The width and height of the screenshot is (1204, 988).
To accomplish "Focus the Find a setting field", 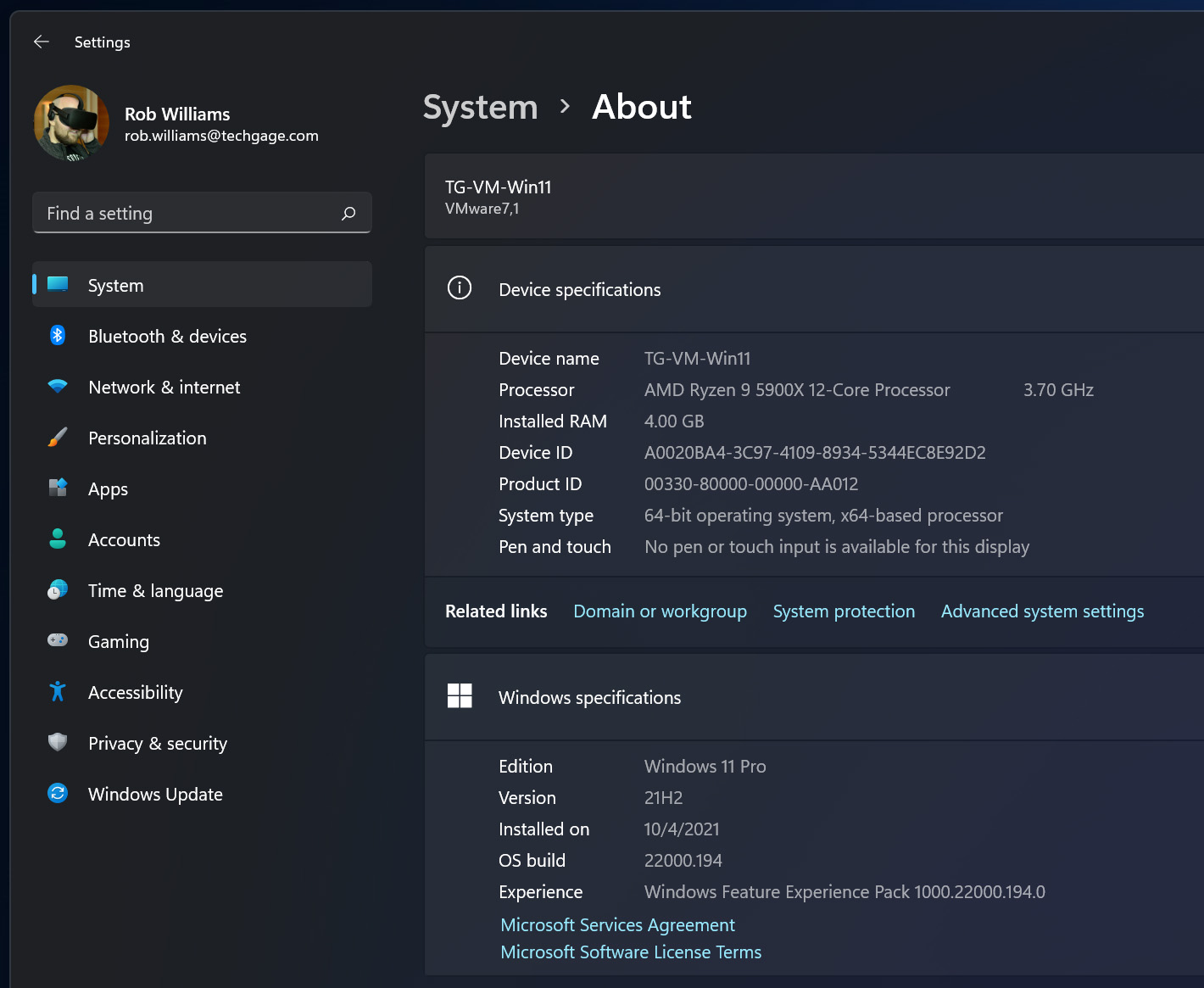I will 202,213.
